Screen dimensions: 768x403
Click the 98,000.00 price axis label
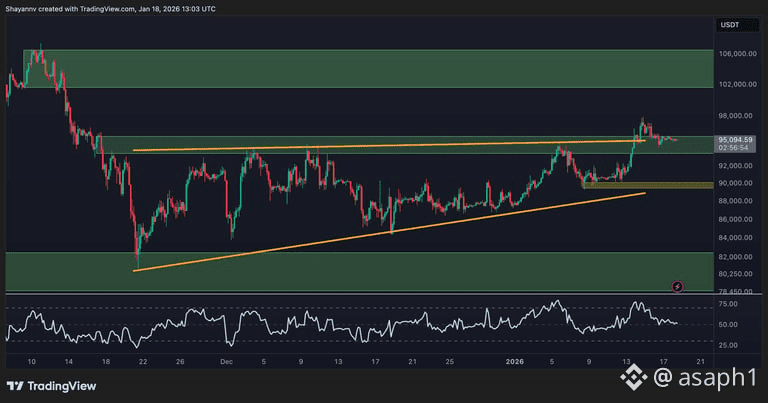point(735,116)
